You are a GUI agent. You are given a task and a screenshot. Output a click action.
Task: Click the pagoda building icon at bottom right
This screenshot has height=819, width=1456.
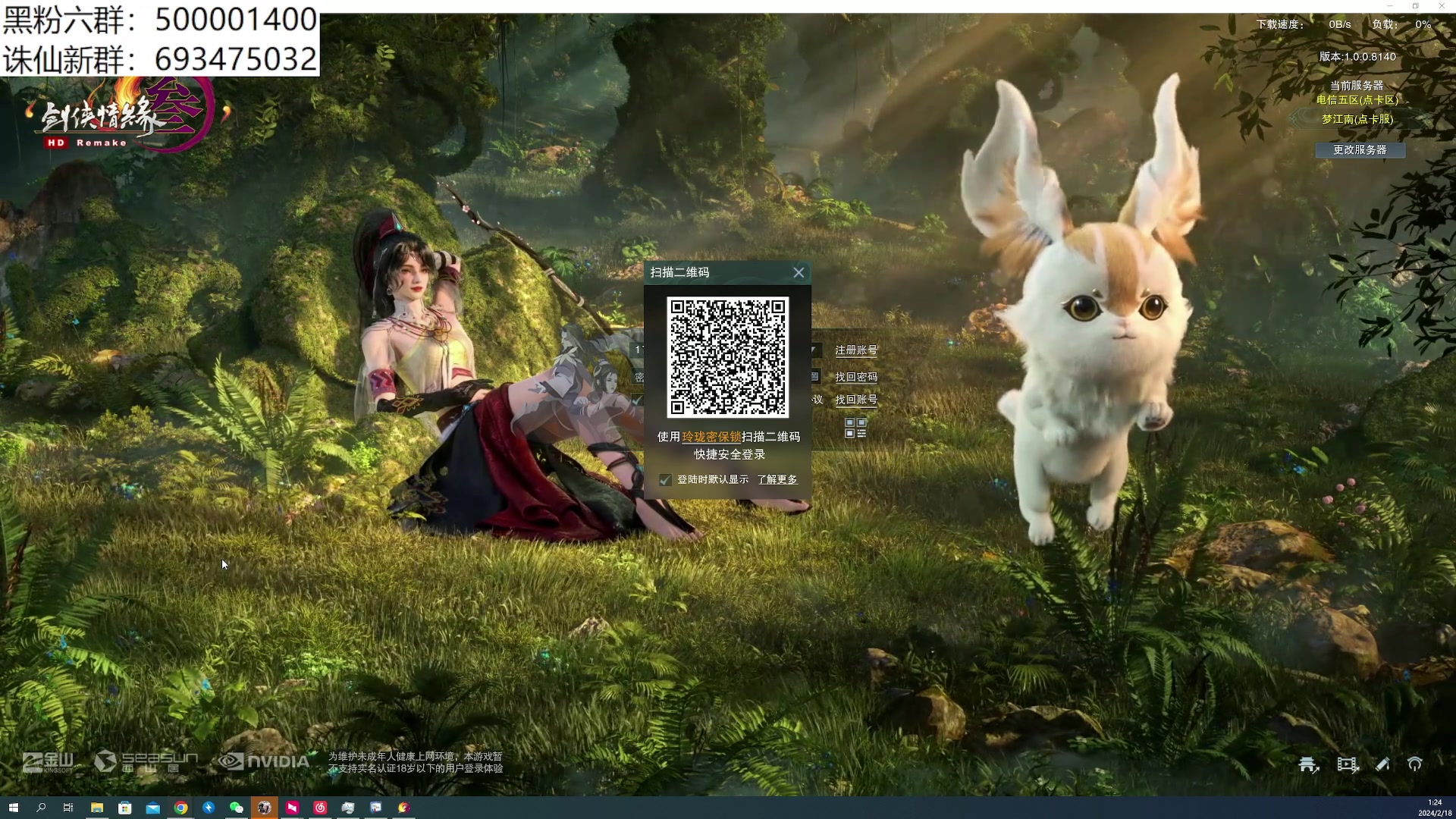[x=1308, y=764]
